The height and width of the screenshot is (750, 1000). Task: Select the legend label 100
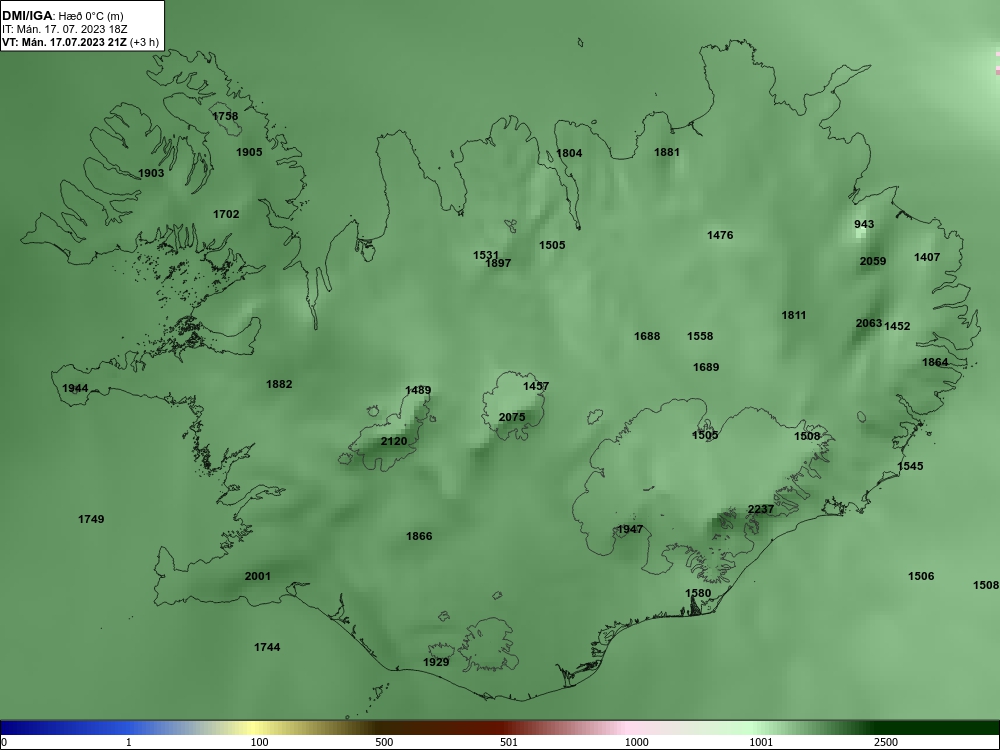[259, 742]
